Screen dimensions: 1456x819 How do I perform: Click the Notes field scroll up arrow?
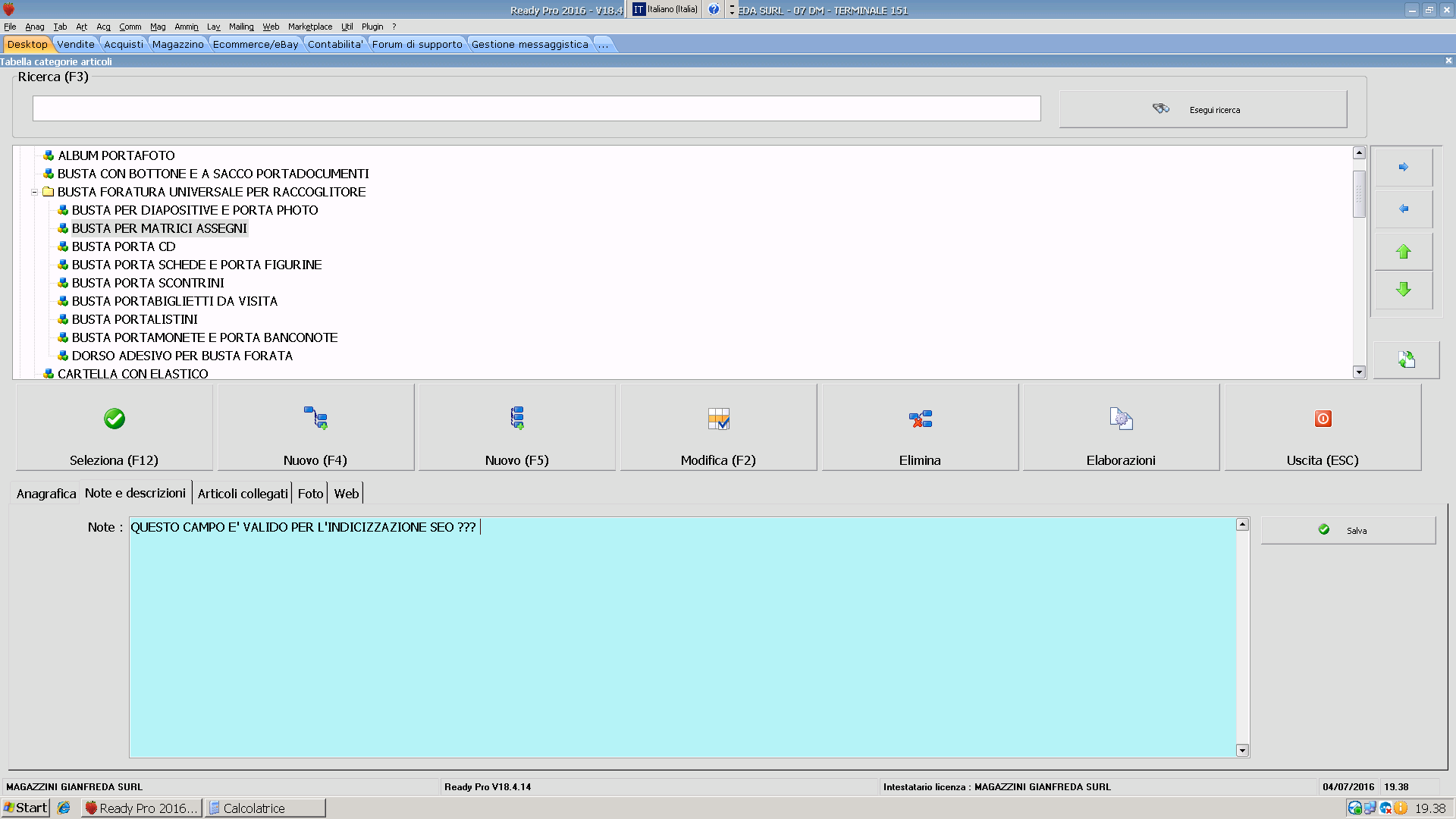click(x=1242, y=525)
